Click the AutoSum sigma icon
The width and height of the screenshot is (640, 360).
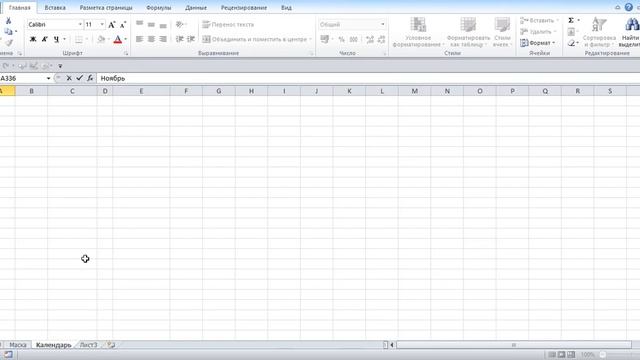click(571, 20)
